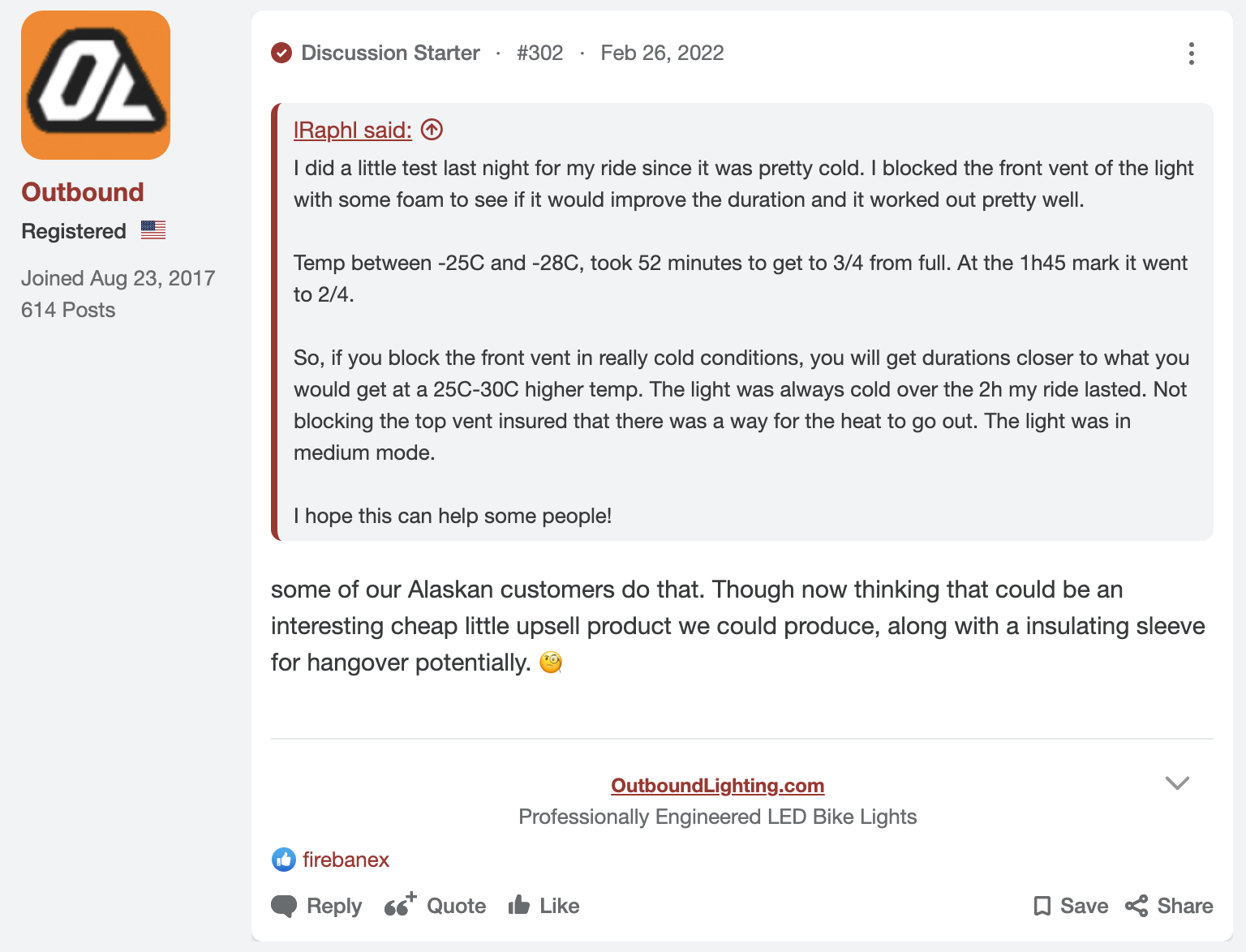
Task: Click the Like thumbs-up icon
Action: [519, 905]
